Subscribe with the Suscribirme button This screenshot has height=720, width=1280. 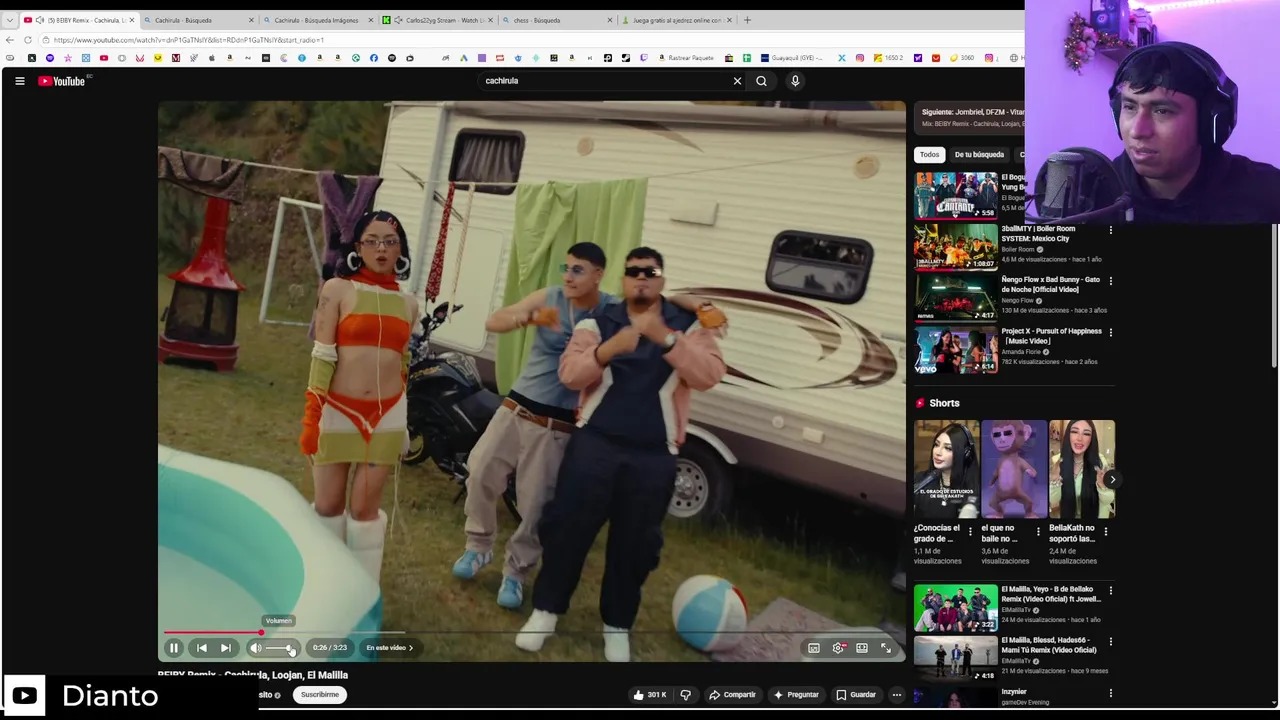pyautogui.click(x=320, y=695)
